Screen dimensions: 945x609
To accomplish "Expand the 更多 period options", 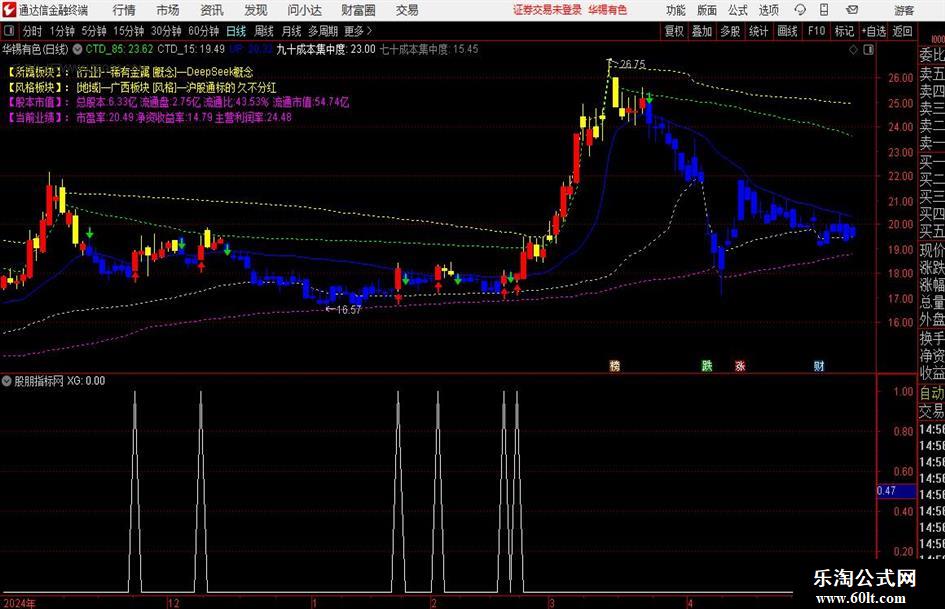I will pyautogui.click(x=358, y=31).
